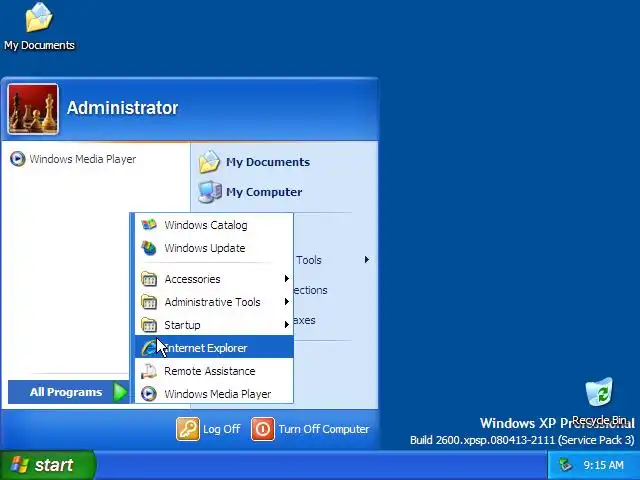The image size is (640, 480).
Task: Expand the Startup submenu arrow
Action: coord(287,325)
